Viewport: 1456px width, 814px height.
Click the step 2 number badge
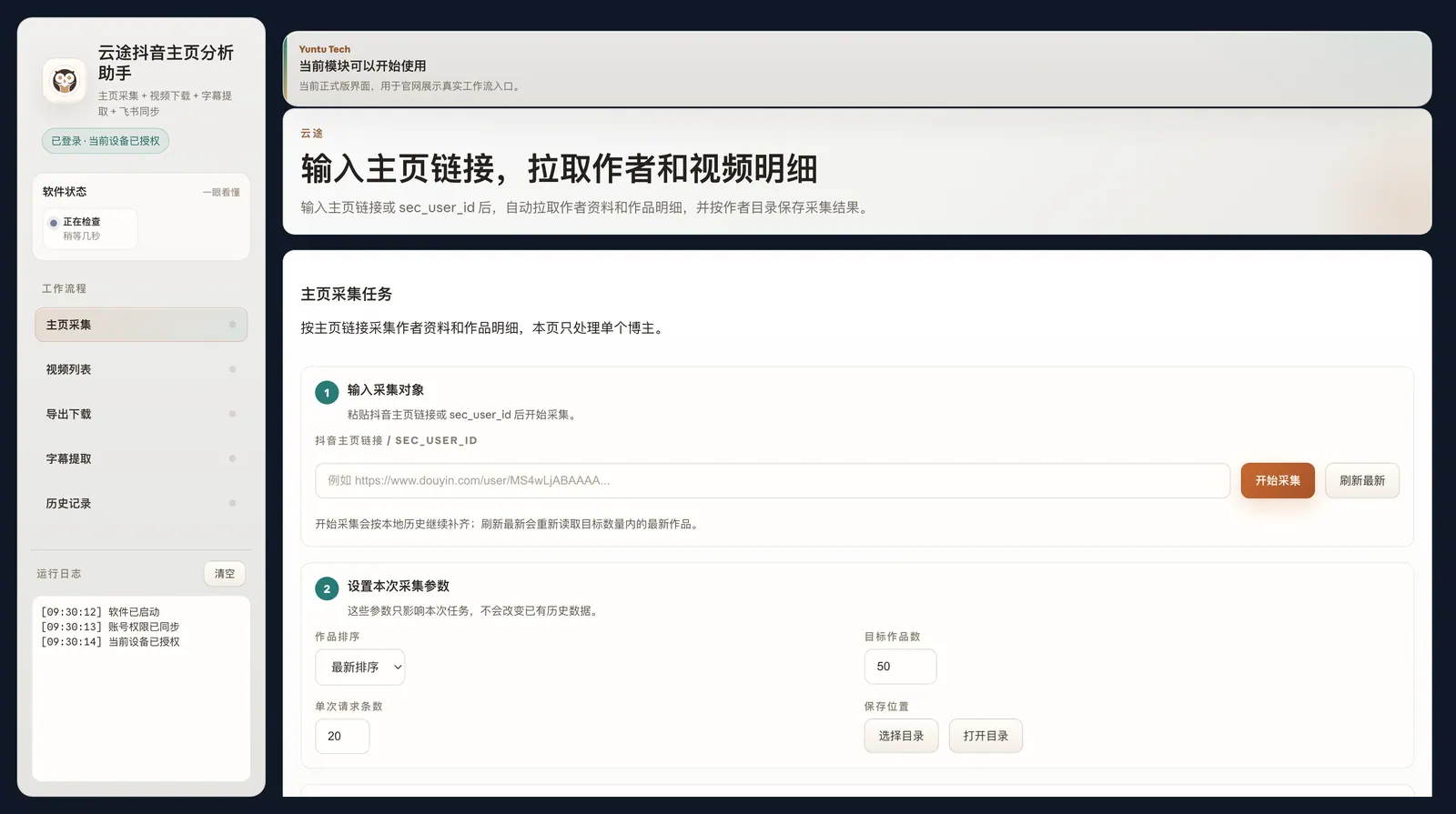click(327, 588)
